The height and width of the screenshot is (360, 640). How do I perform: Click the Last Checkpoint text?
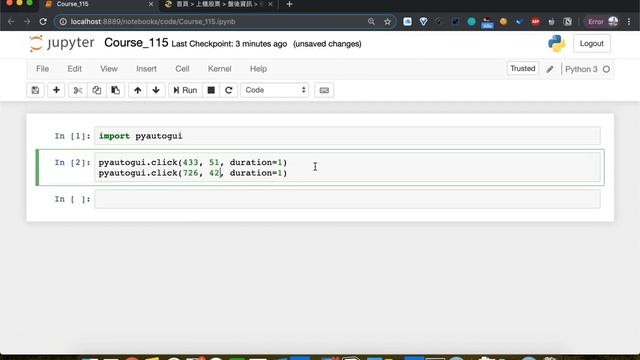tap(229, 44)
